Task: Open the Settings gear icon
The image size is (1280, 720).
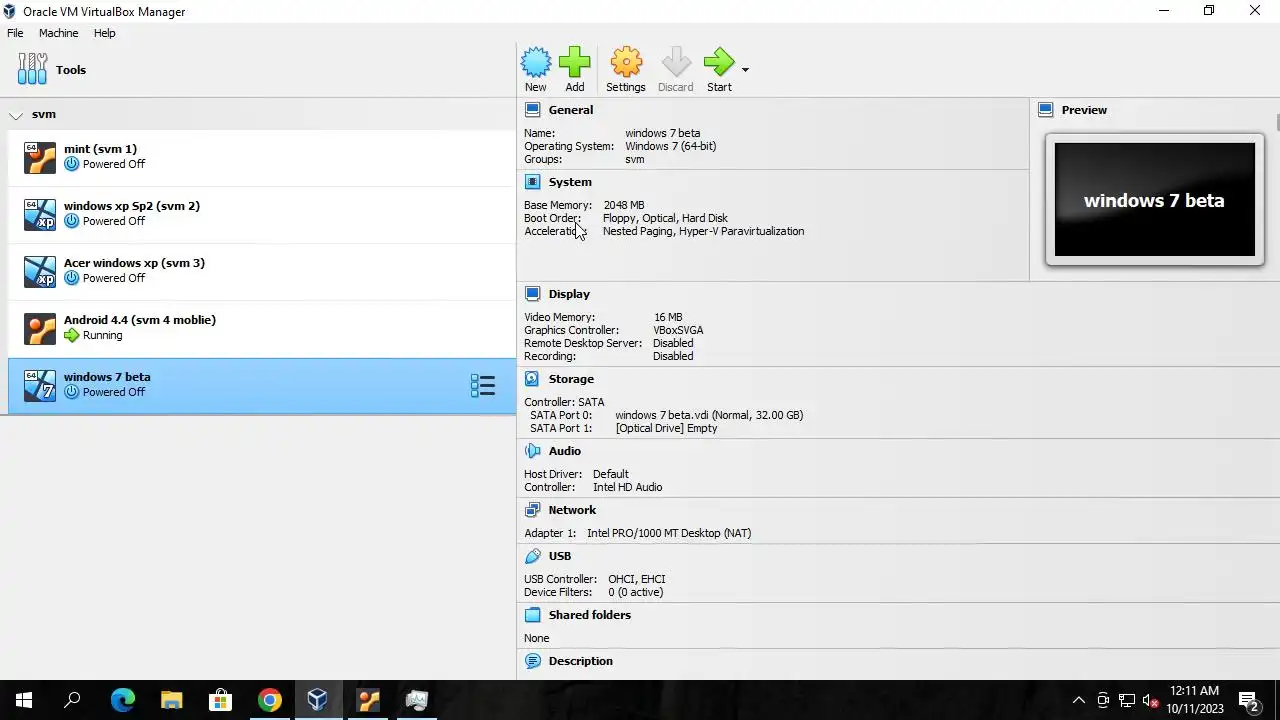Action: coord(626,63)
